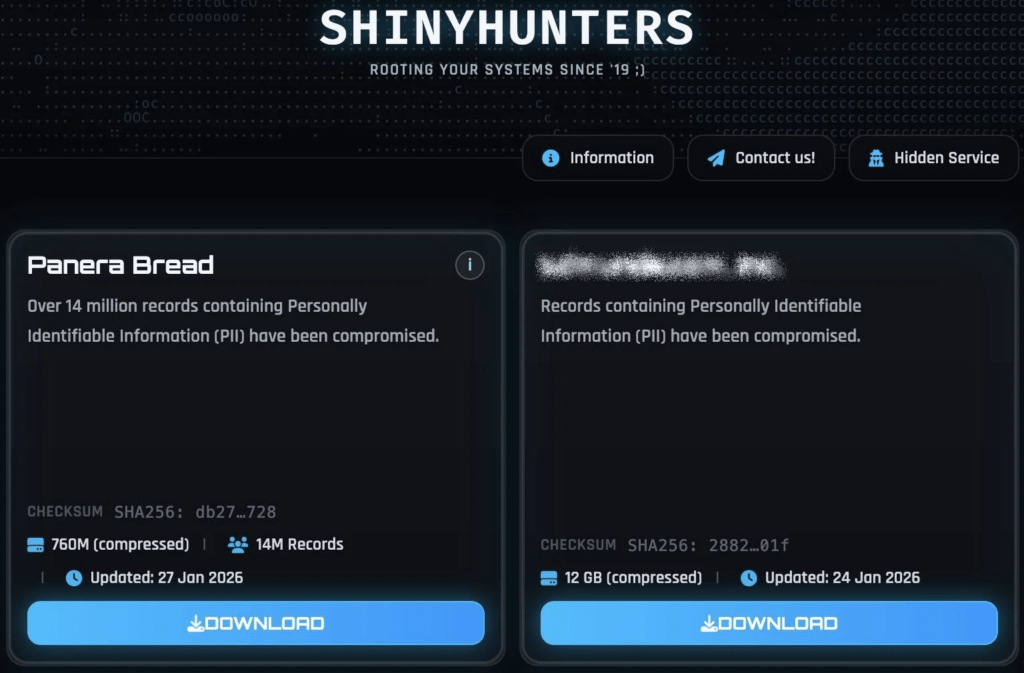Screen dimensions: 1024x673
Task: Open the Information page button
Action: 598,158
